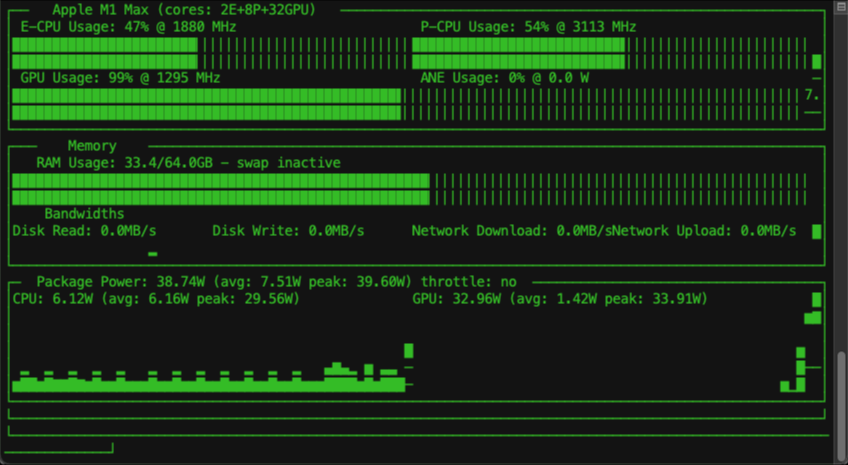This screenshot has width=848, height=465.
Task: Click the E-CPU usage gauge bar
Action: click(209, 53)
